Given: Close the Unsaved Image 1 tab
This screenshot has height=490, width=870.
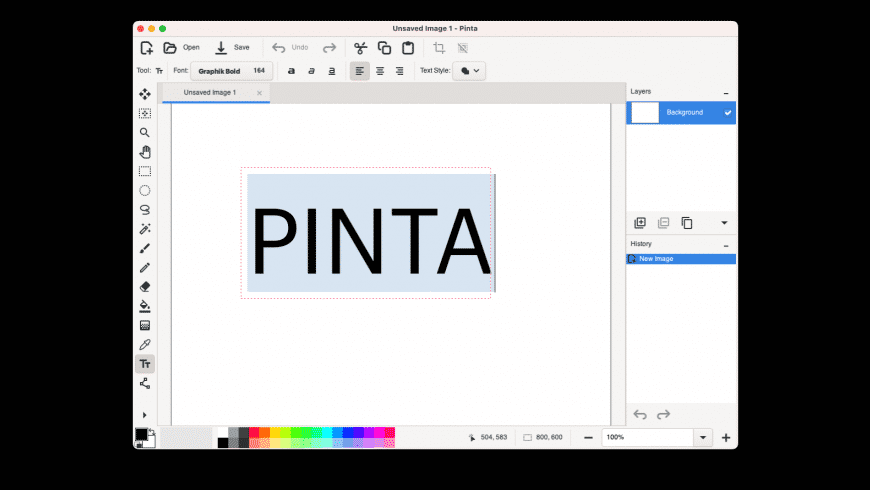Looking at the screenshot, I should (259, 93).
